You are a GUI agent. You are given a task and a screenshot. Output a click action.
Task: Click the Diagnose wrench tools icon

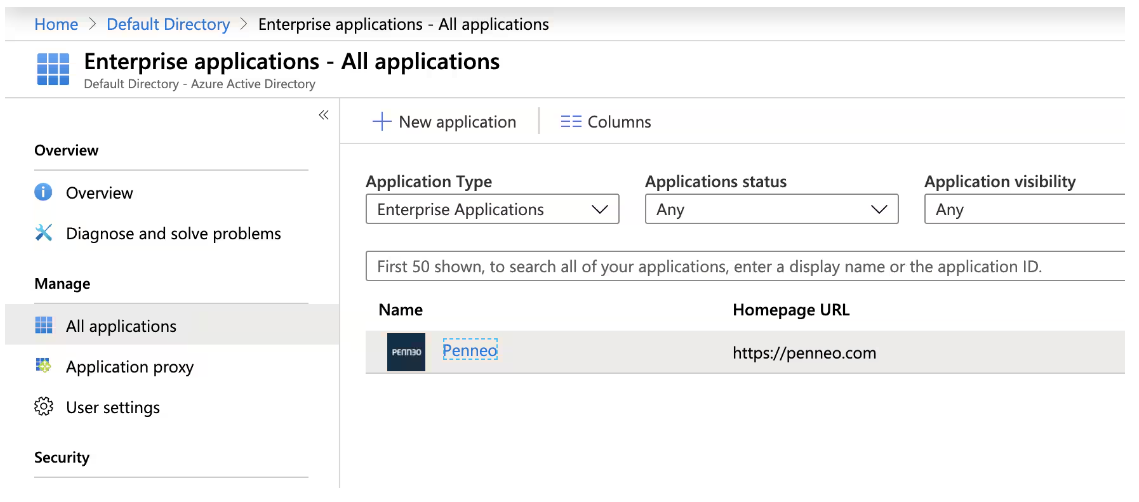44,233
